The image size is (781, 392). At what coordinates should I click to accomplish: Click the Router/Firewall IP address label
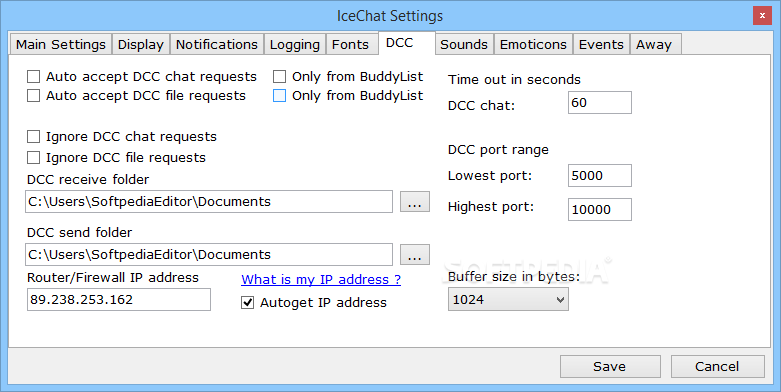click(x=113, y=277)
